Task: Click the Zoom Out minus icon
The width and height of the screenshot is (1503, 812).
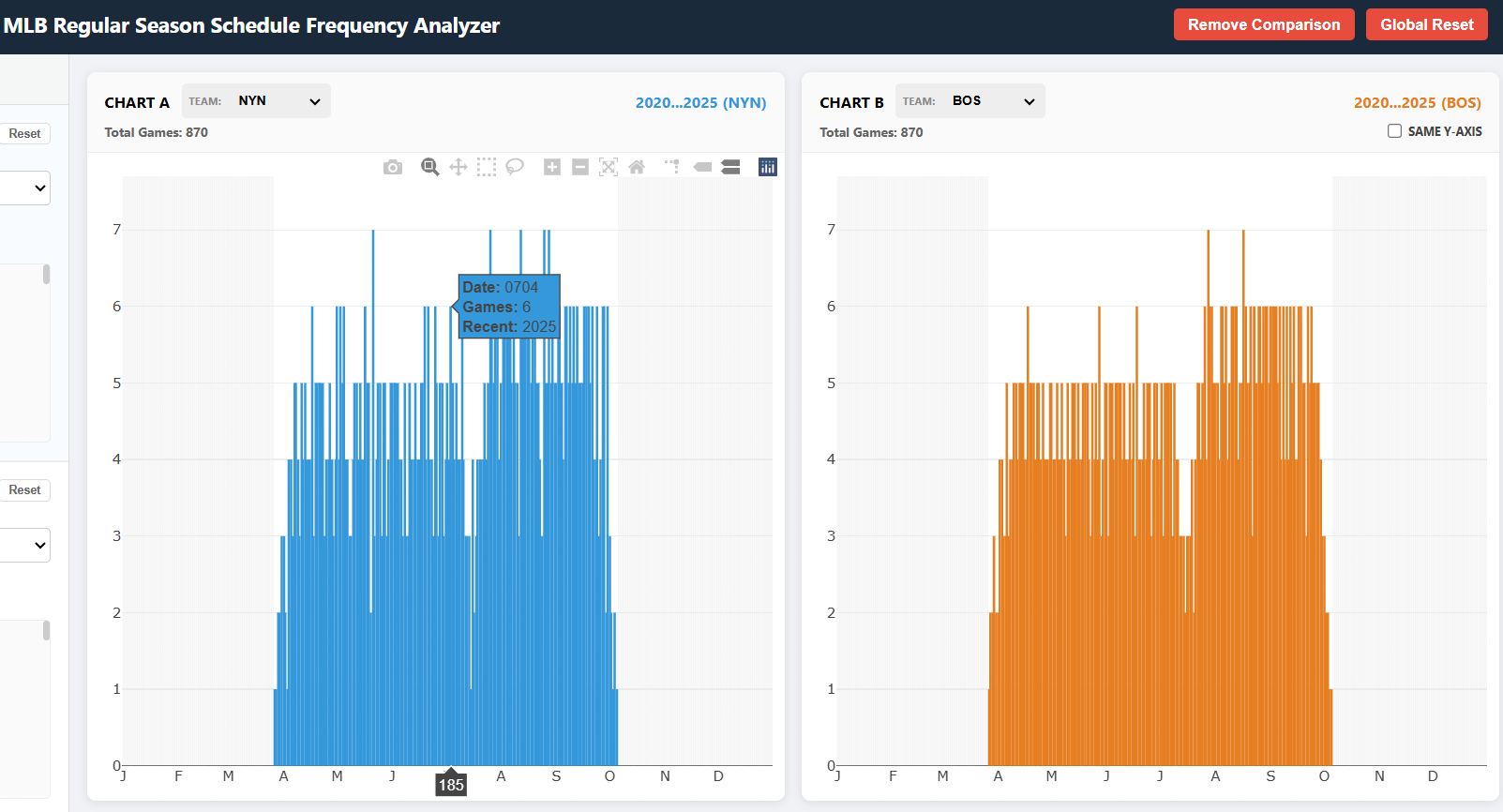Action: 580,167
